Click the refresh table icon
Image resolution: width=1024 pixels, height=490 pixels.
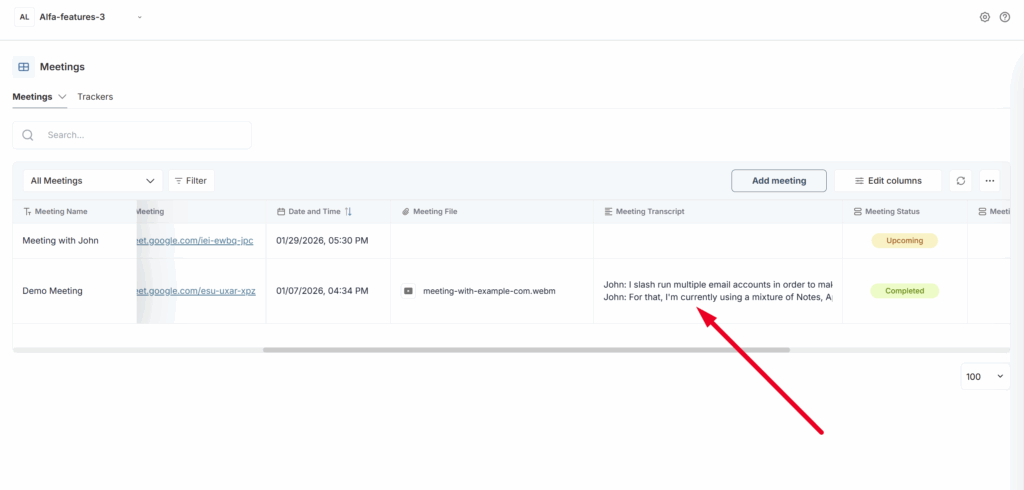[961, 181]
